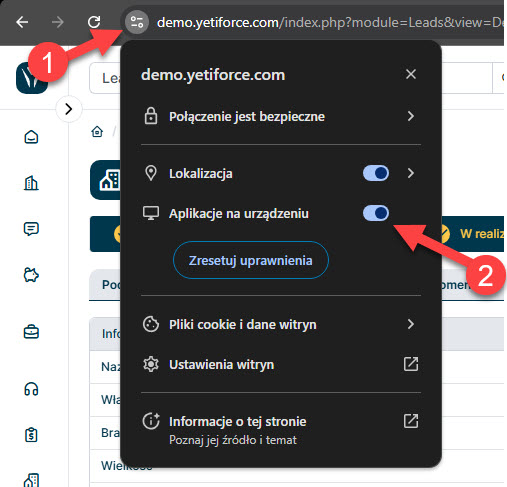Image resolution: width=507 pixels, height=487 pixels.
Task: Open the piggy bank sidebar icon
Action: tap(31, 275)
